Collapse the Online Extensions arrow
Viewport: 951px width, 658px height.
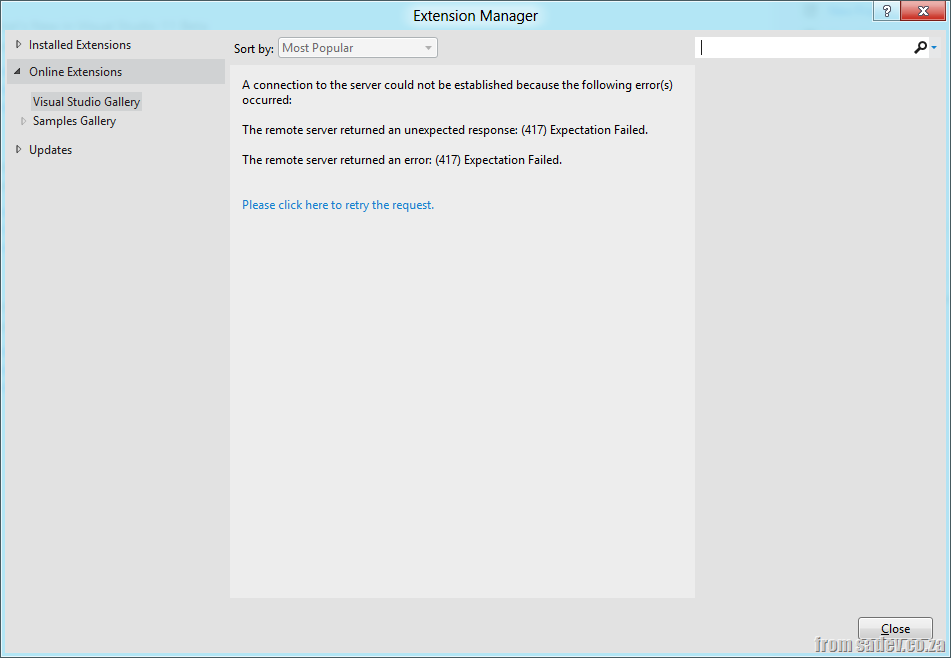pos(18,72)
